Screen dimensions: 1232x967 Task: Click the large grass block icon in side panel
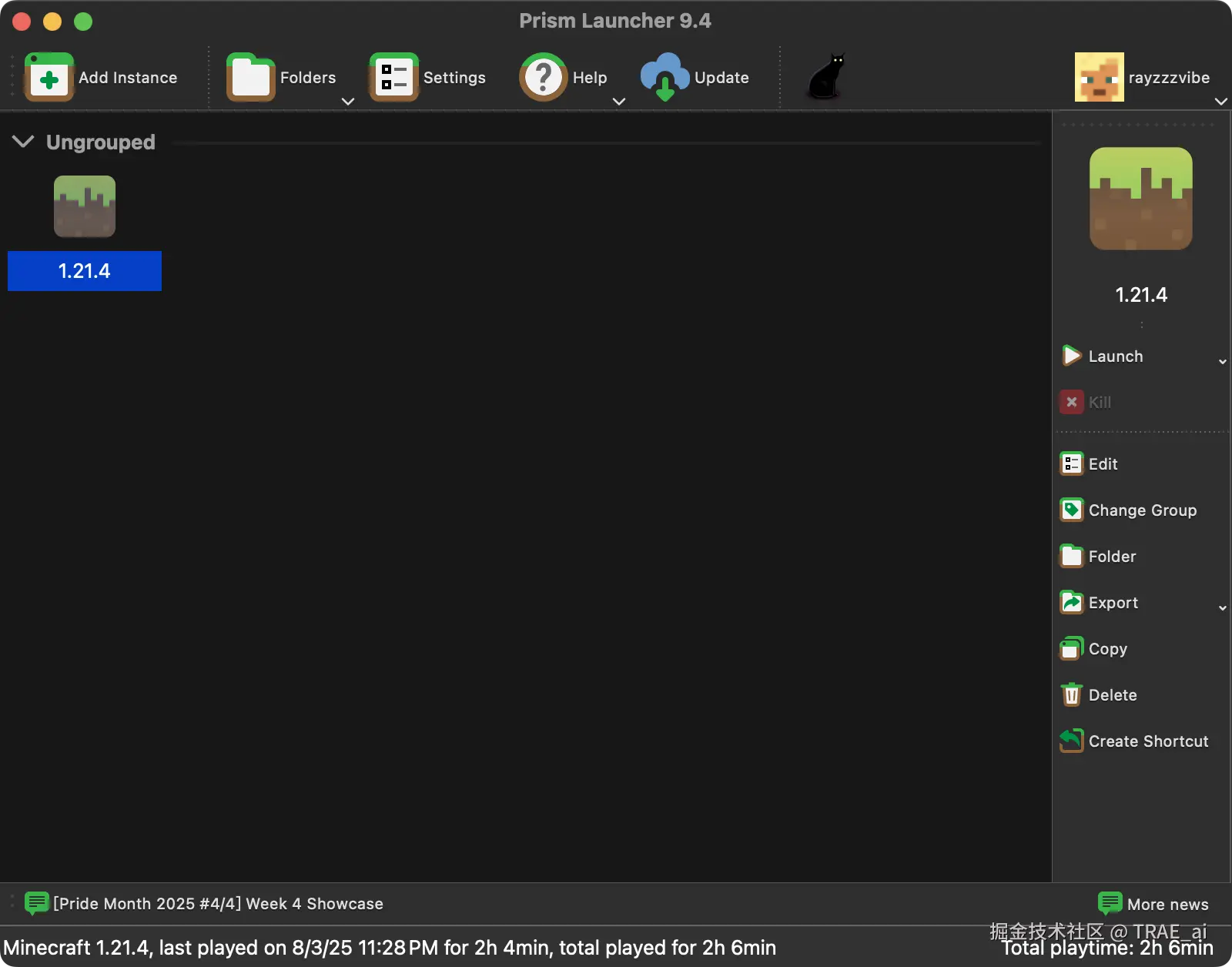click(1141, 199)
